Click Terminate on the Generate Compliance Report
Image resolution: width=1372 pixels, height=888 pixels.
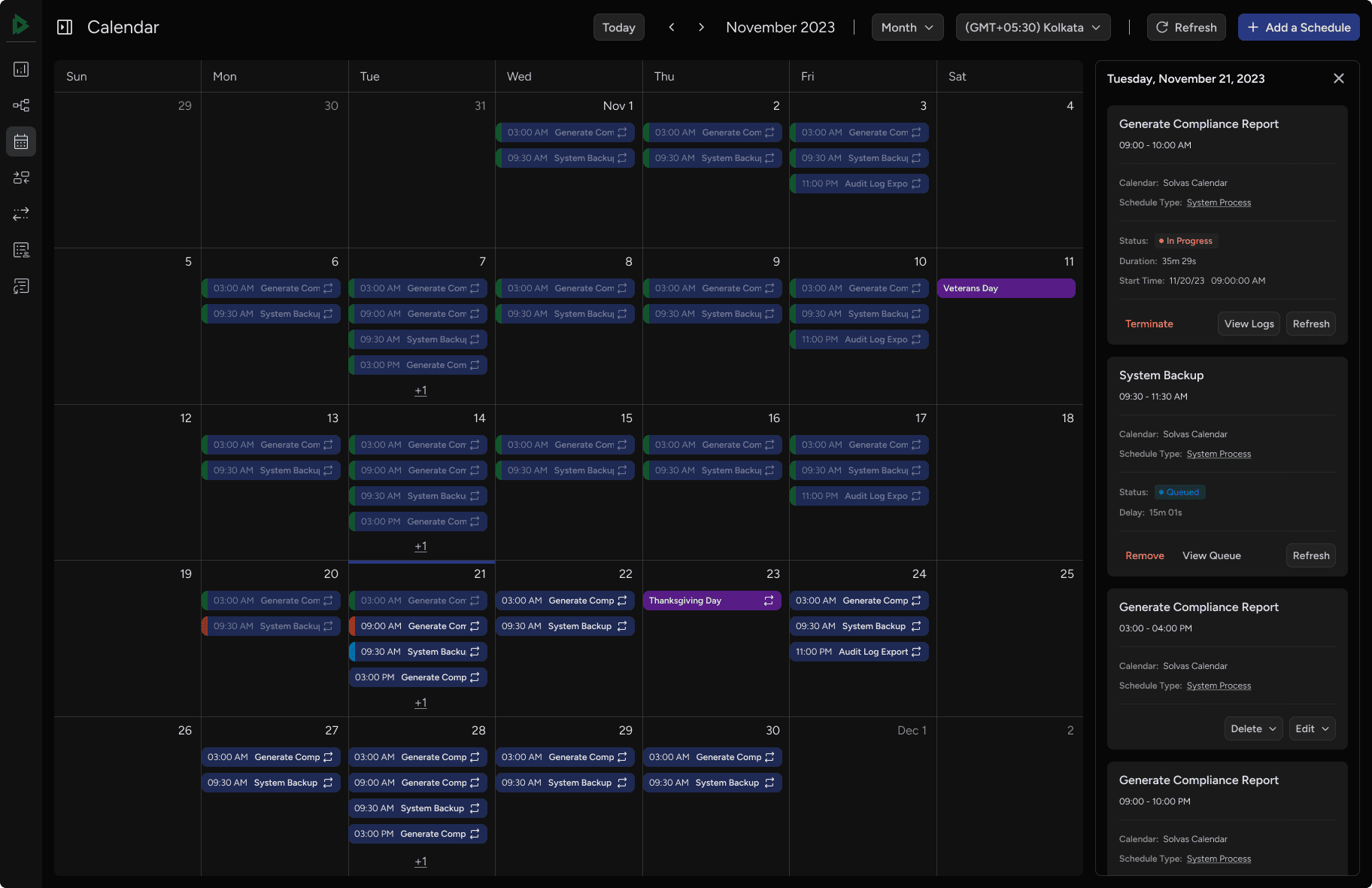(x=1149, y=324)
